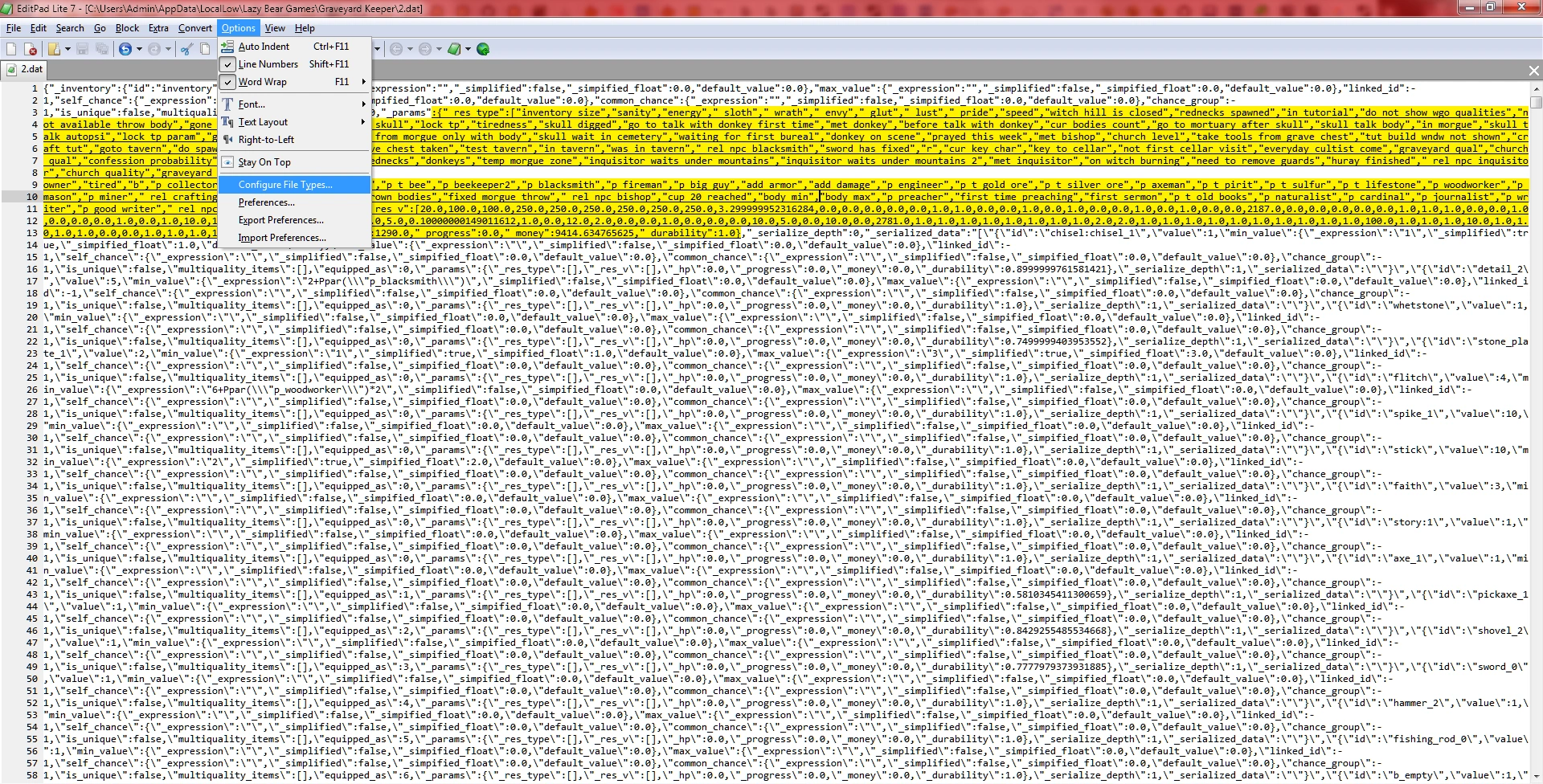Click line number 1 in the gutter
Screen dimensions: 1543x784
pyautogui.click(x=35, y=88)
